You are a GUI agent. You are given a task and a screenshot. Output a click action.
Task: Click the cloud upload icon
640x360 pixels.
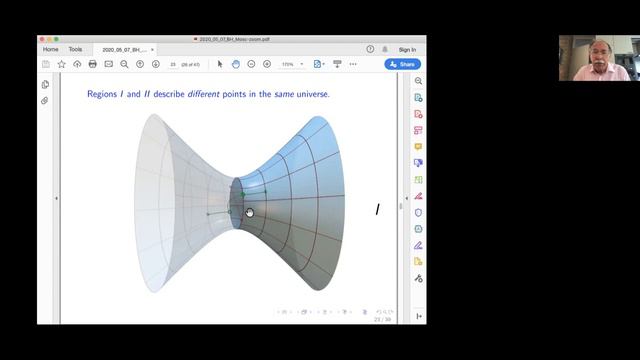coord(77,64)
